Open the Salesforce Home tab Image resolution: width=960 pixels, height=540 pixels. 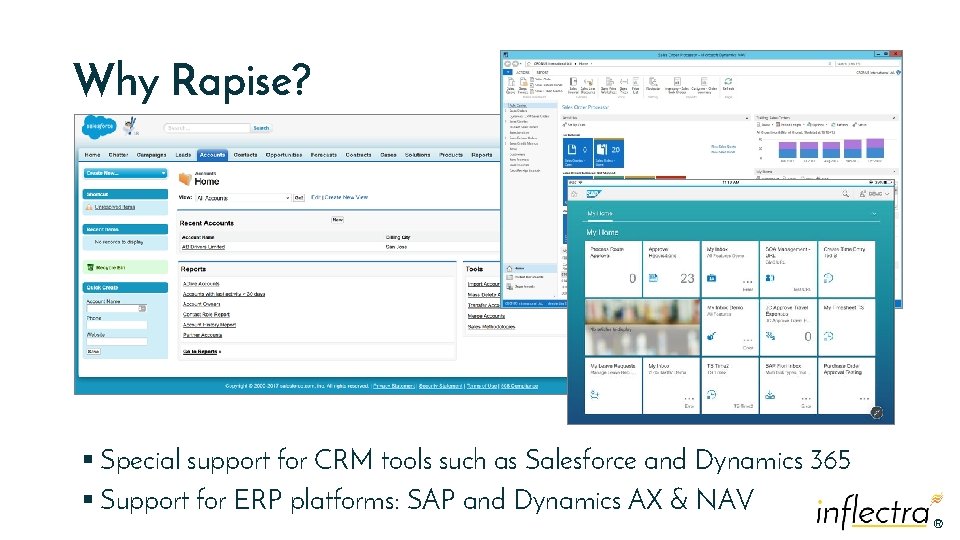(92, 155)
